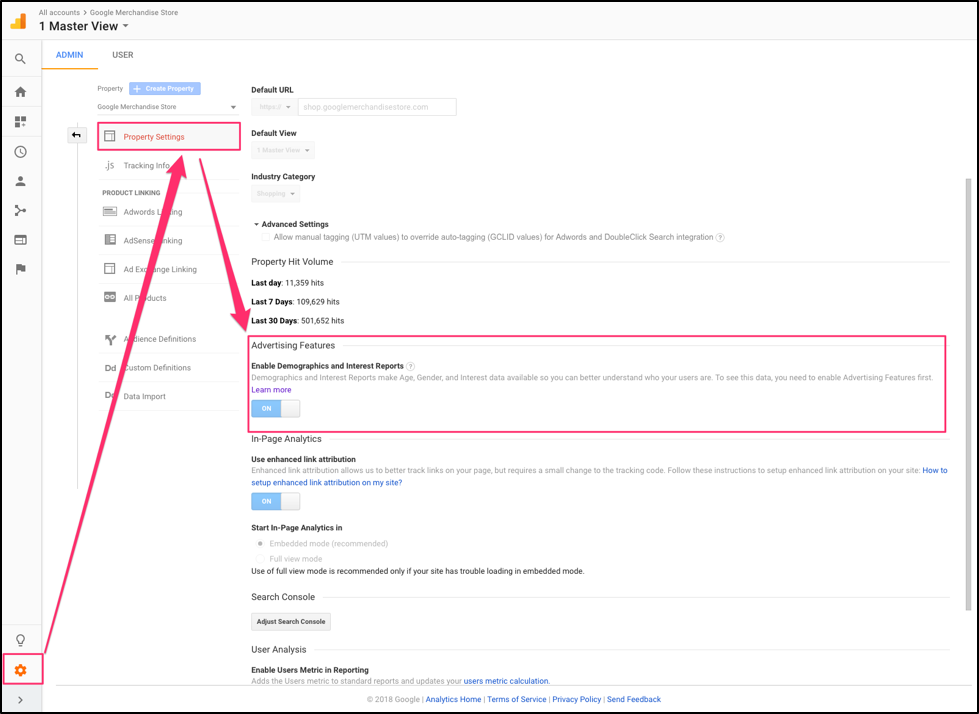Open Discover lightbulb icon
This screenshot has width=979, height=714.
[x=21, y=640]
